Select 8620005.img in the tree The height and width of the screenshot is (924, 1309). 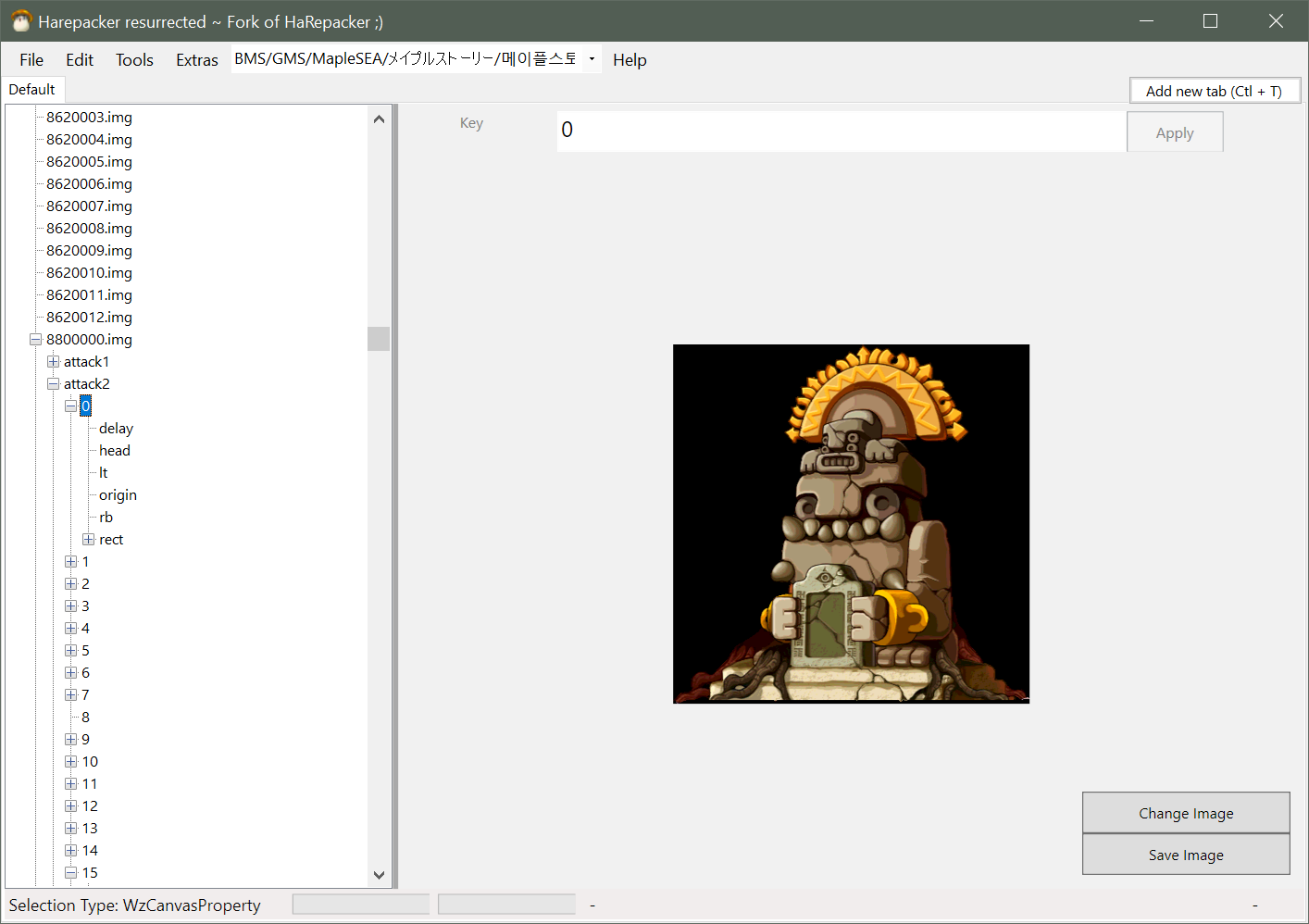coord(89,162)
